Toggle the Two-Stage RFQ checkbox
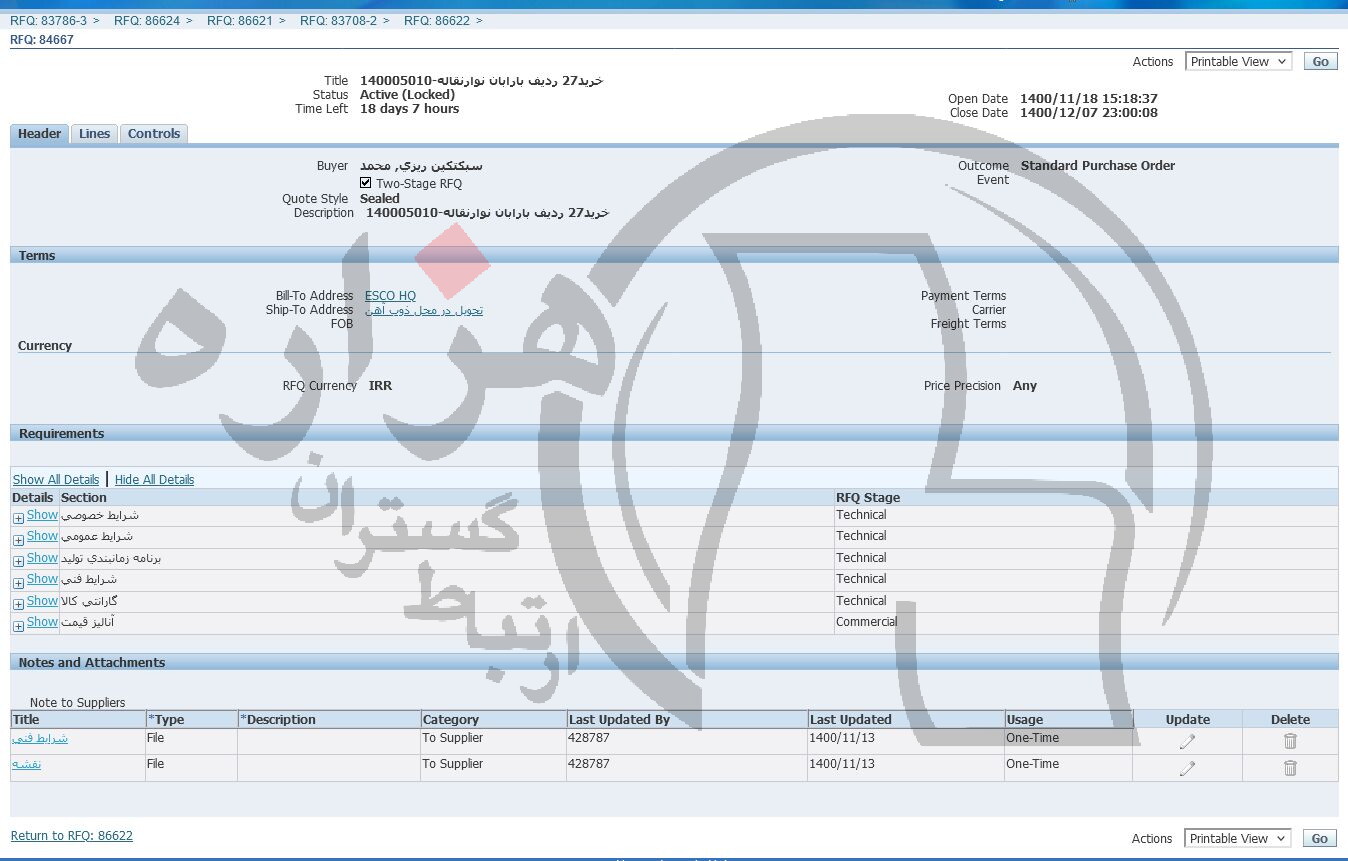This screenshot has width=1348, height=861. (x=366, y=183)
